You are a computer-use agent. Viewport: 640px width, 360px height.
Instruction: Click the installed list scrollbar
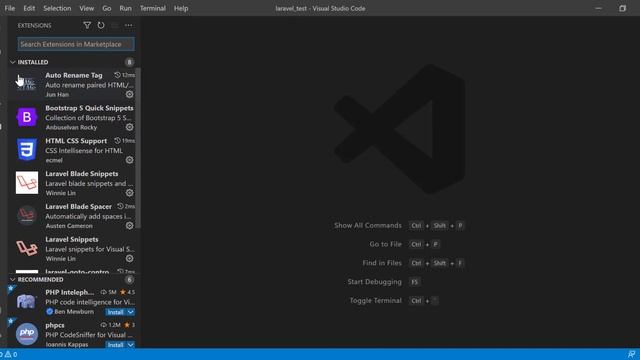[x=138, y=148]
